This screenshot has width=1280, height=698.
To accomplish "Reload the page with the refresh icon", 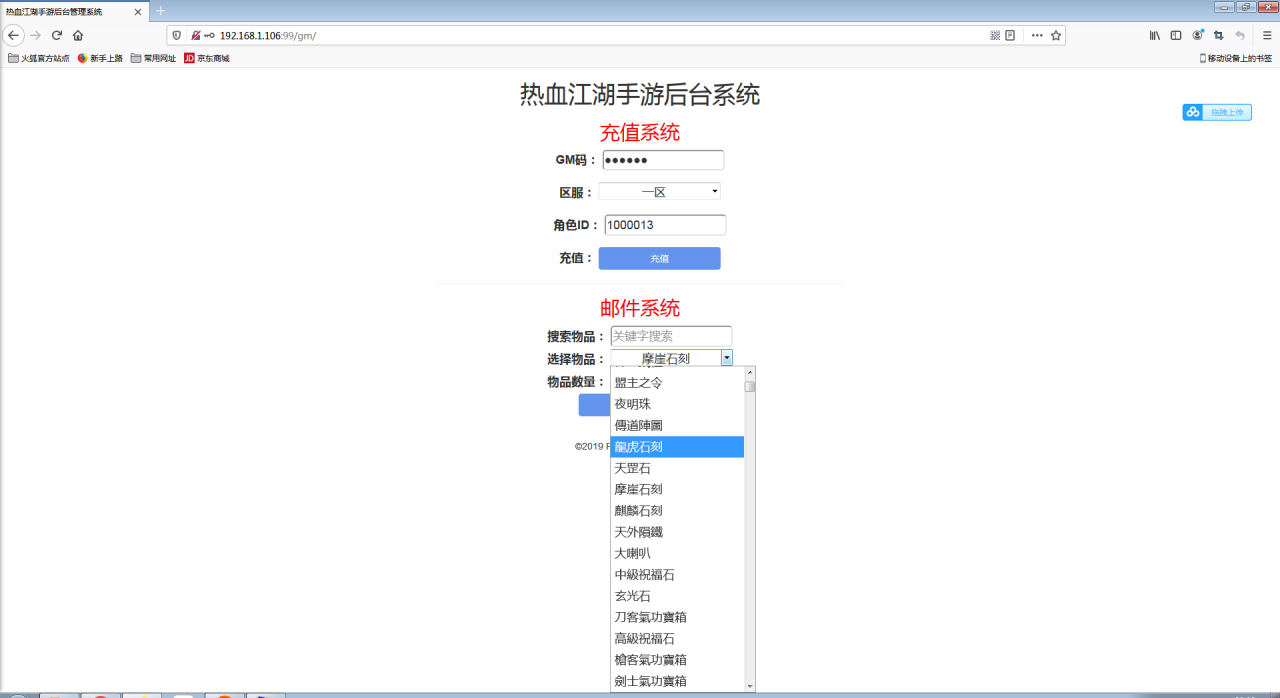I will point(57,35).
